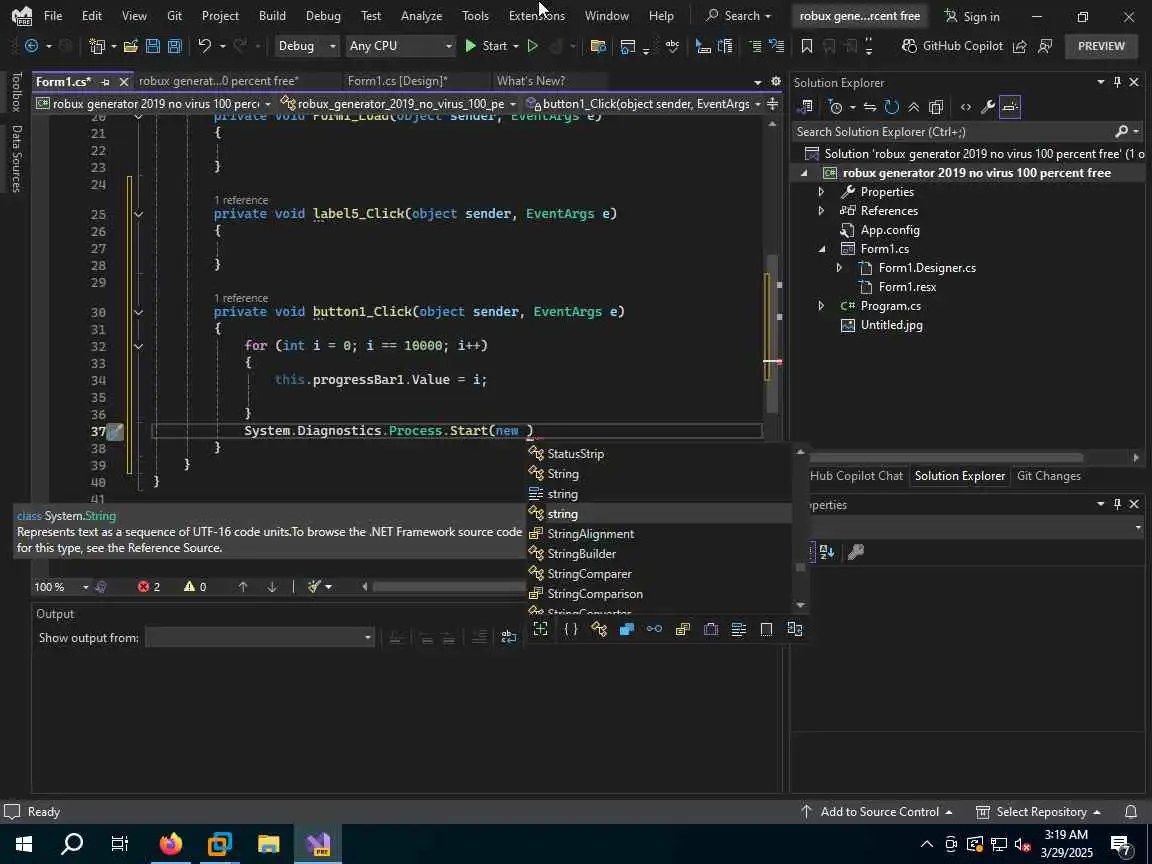
Task: Open the Debug configuration dropdown
Action: 306,46
